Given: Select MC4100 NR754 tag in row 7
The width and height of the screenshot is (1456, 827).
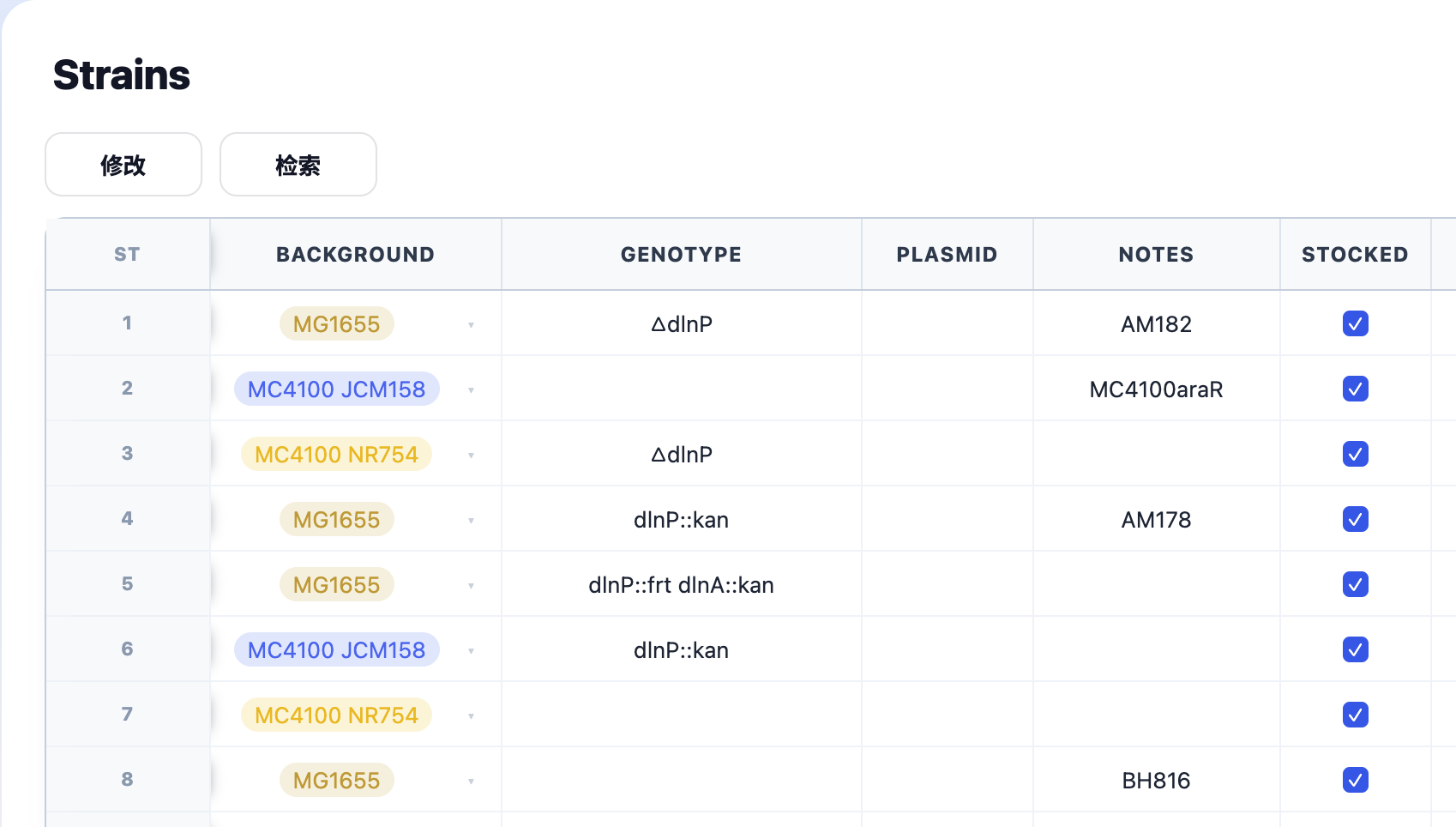Looking at the screenshot, I should [x=337, y=715].
